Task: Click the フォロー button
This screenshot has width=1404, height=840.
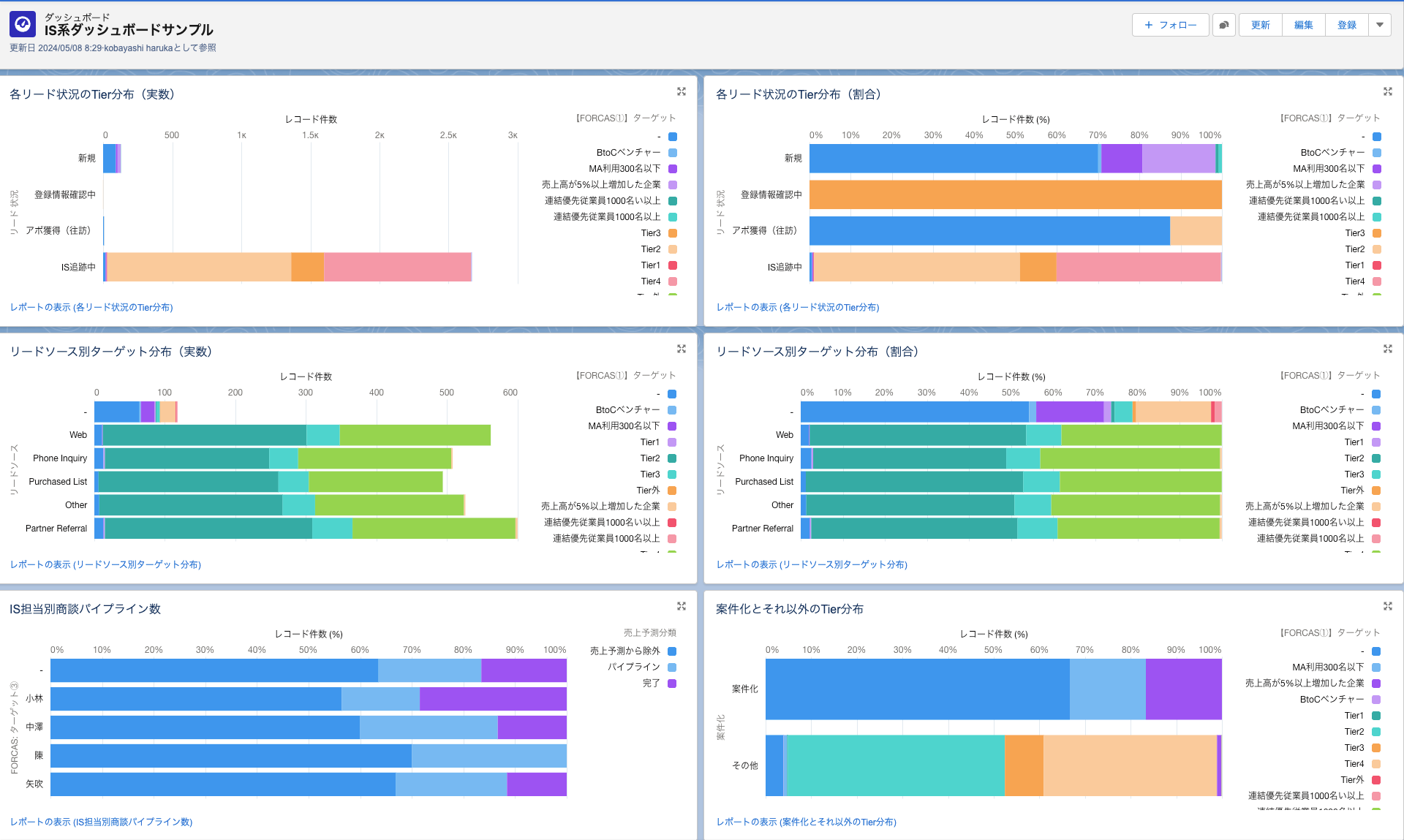Action: click(x=1170, y=24)
